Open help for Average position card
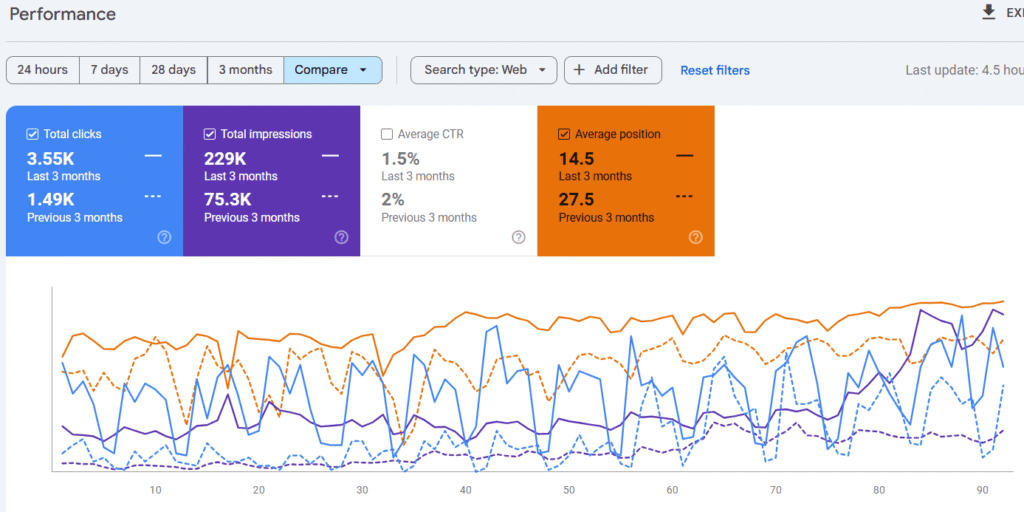The image size is (1024, 512). coord(696,237)
